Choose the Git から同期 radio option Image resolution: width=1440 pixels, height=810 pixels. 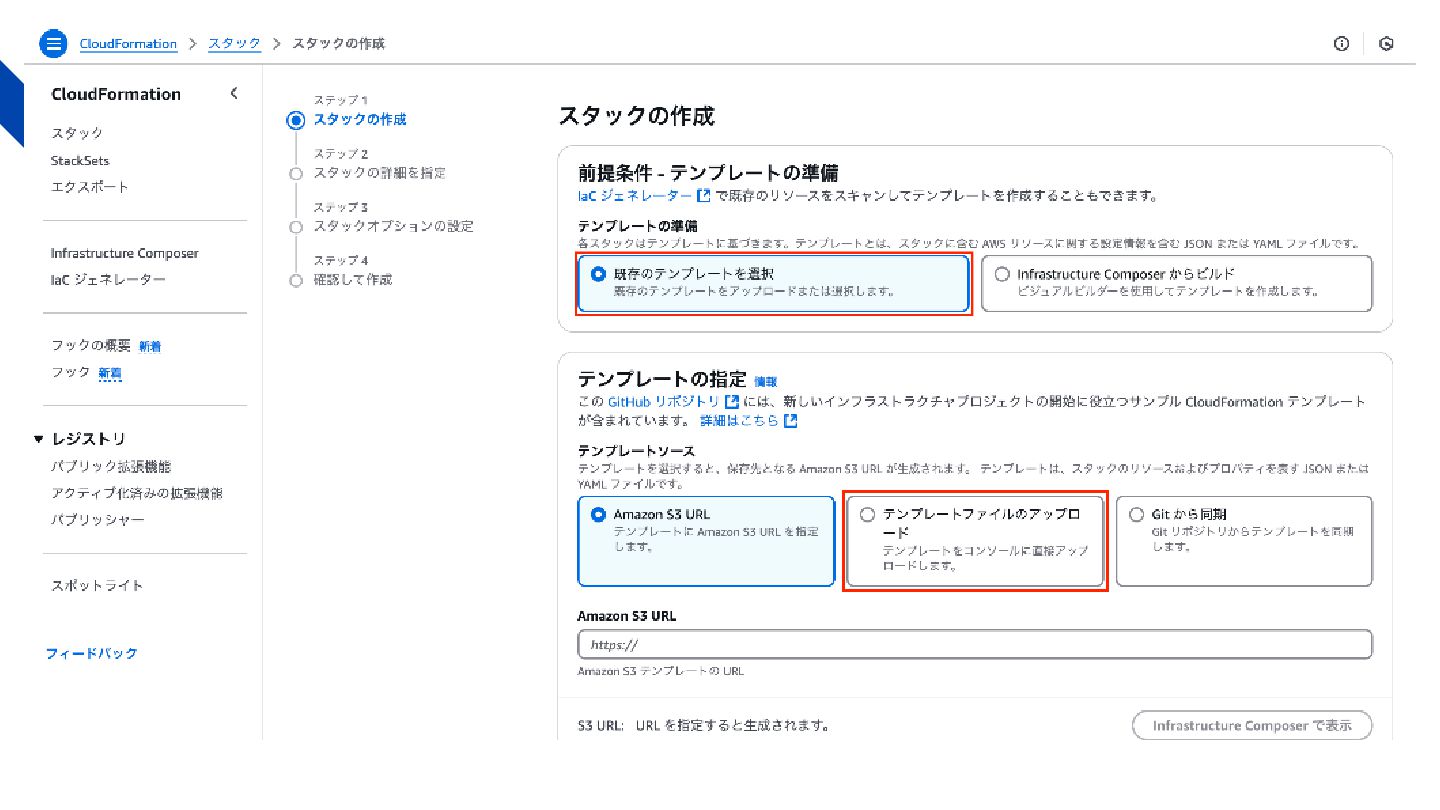tap(1135, 514)
